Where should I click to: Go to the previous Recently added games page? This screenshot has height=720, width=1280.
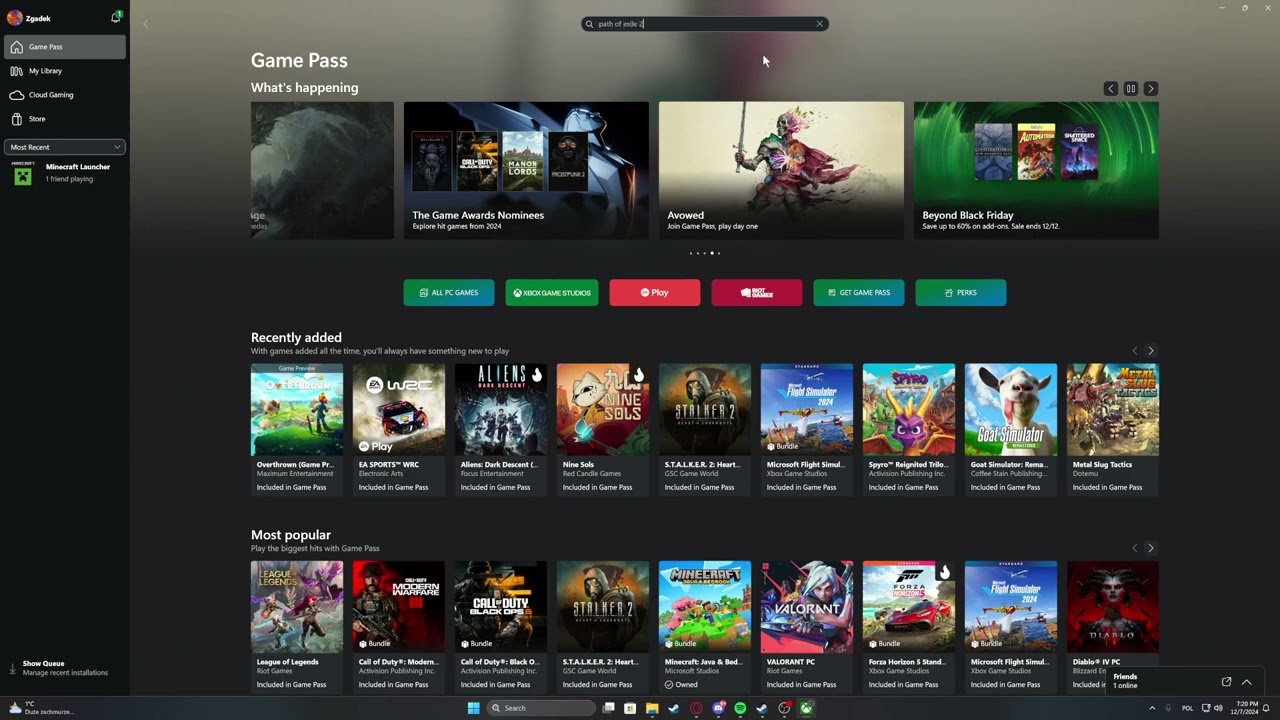coord(1134,351)
